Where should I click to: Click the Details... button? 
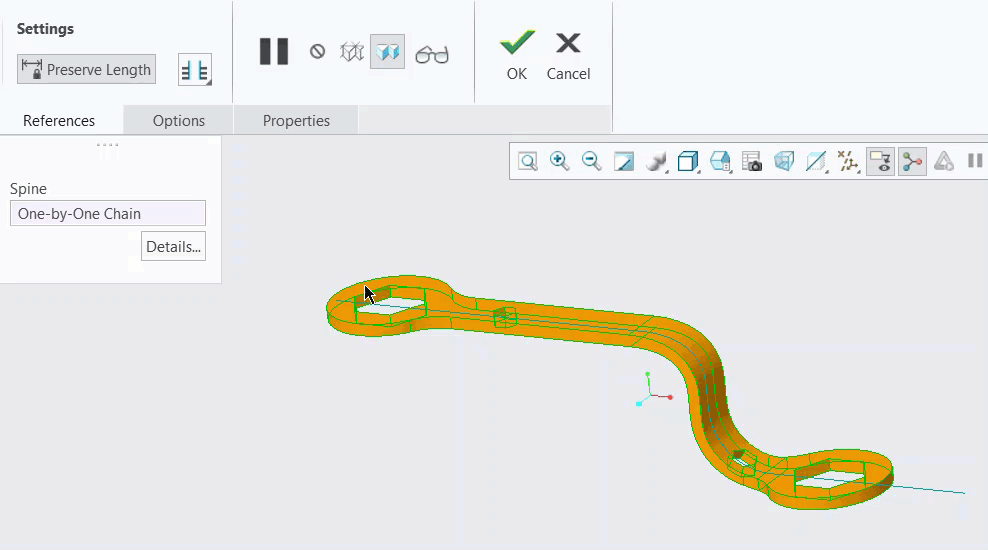point(173,246)
